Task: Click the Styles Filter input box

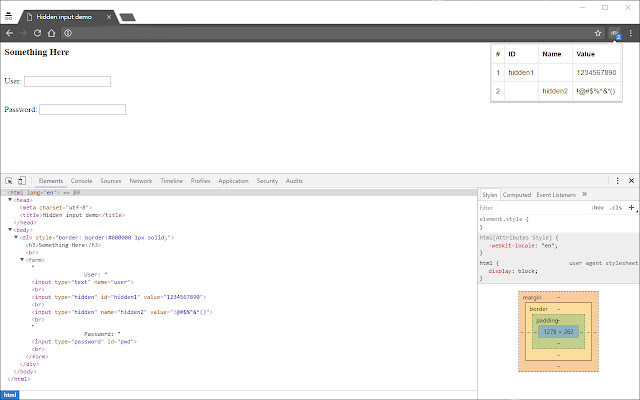Action: (x=533, y=208)
